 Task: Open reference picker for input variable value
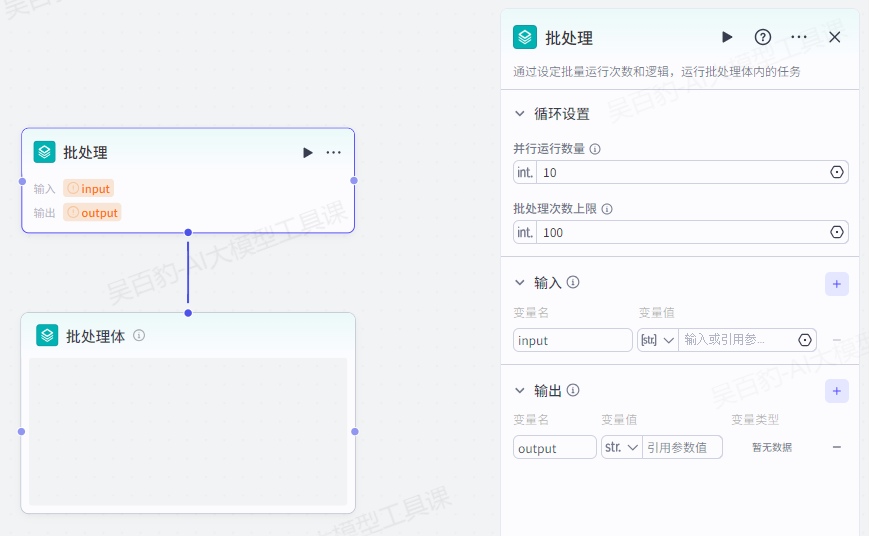click(x=805, y=340)
